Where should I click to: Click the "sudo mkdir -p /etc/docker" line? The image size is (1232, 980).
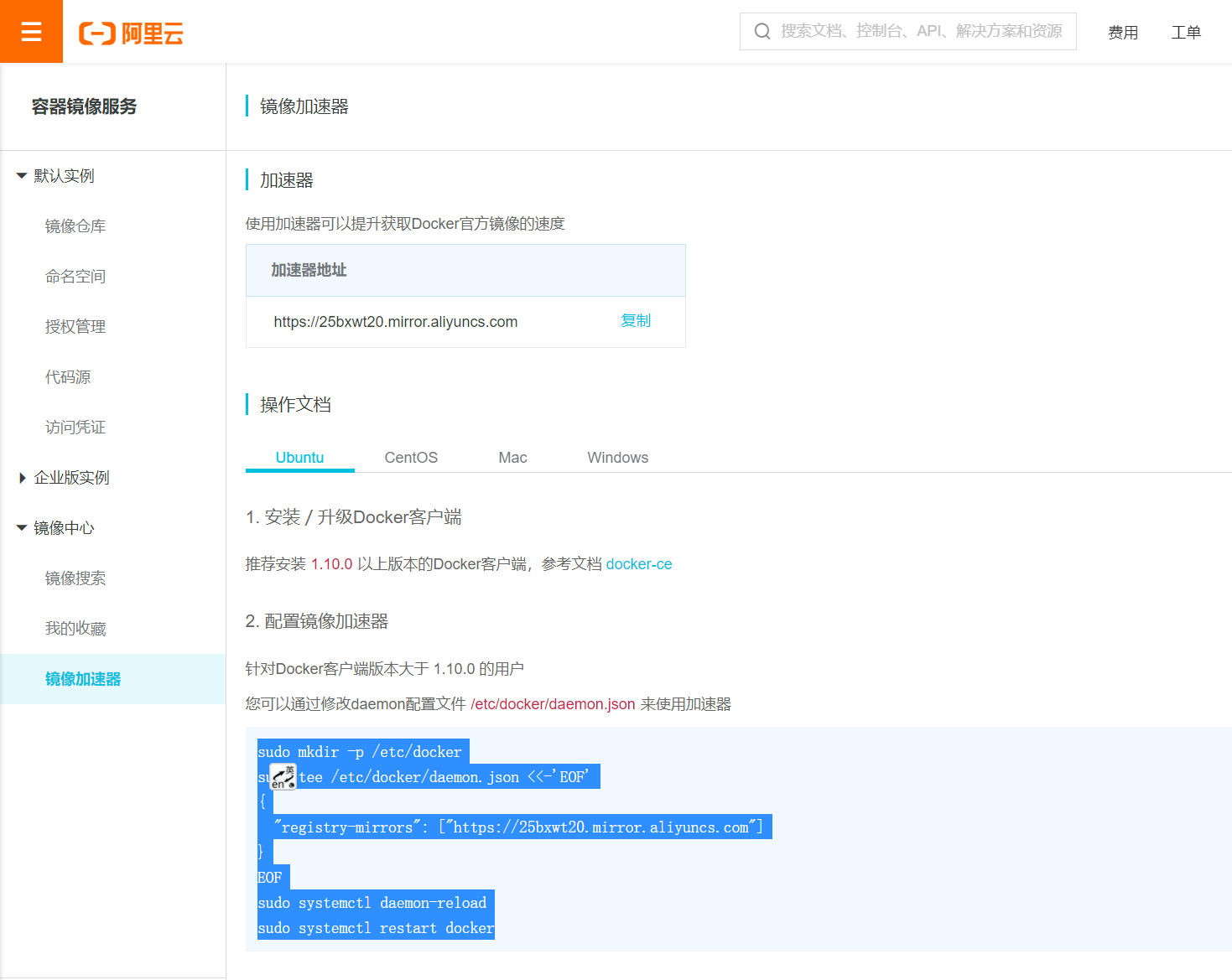point(360,752)
